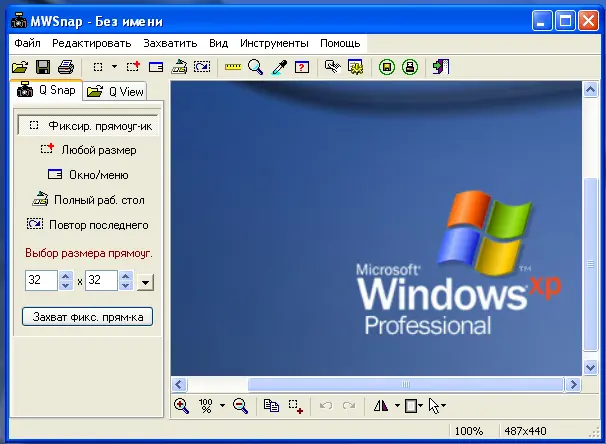Toggle auto-save with the green circle disk icon

[387, 67]
